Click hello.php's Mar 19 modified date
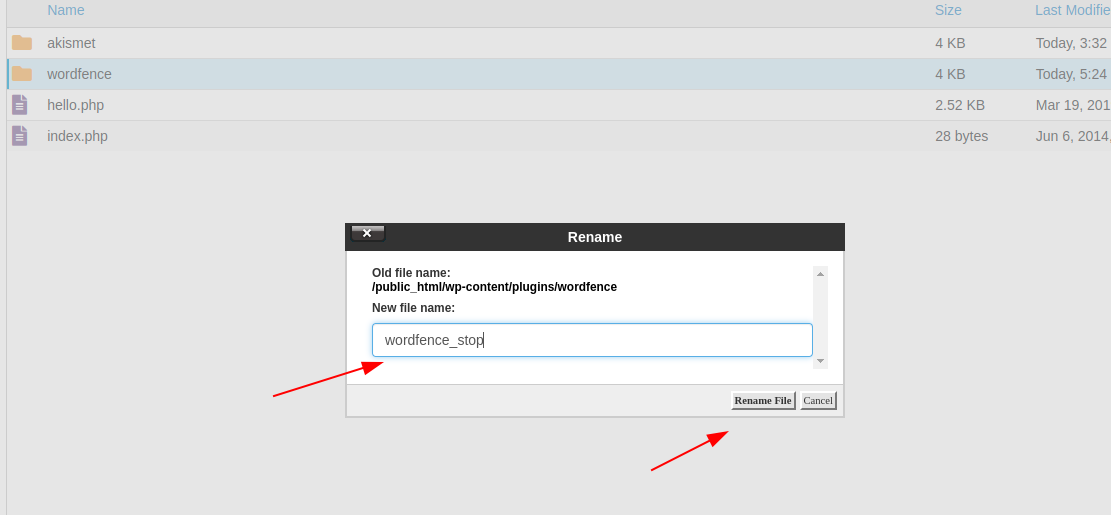1111x515 pixels. [1073, 105]
